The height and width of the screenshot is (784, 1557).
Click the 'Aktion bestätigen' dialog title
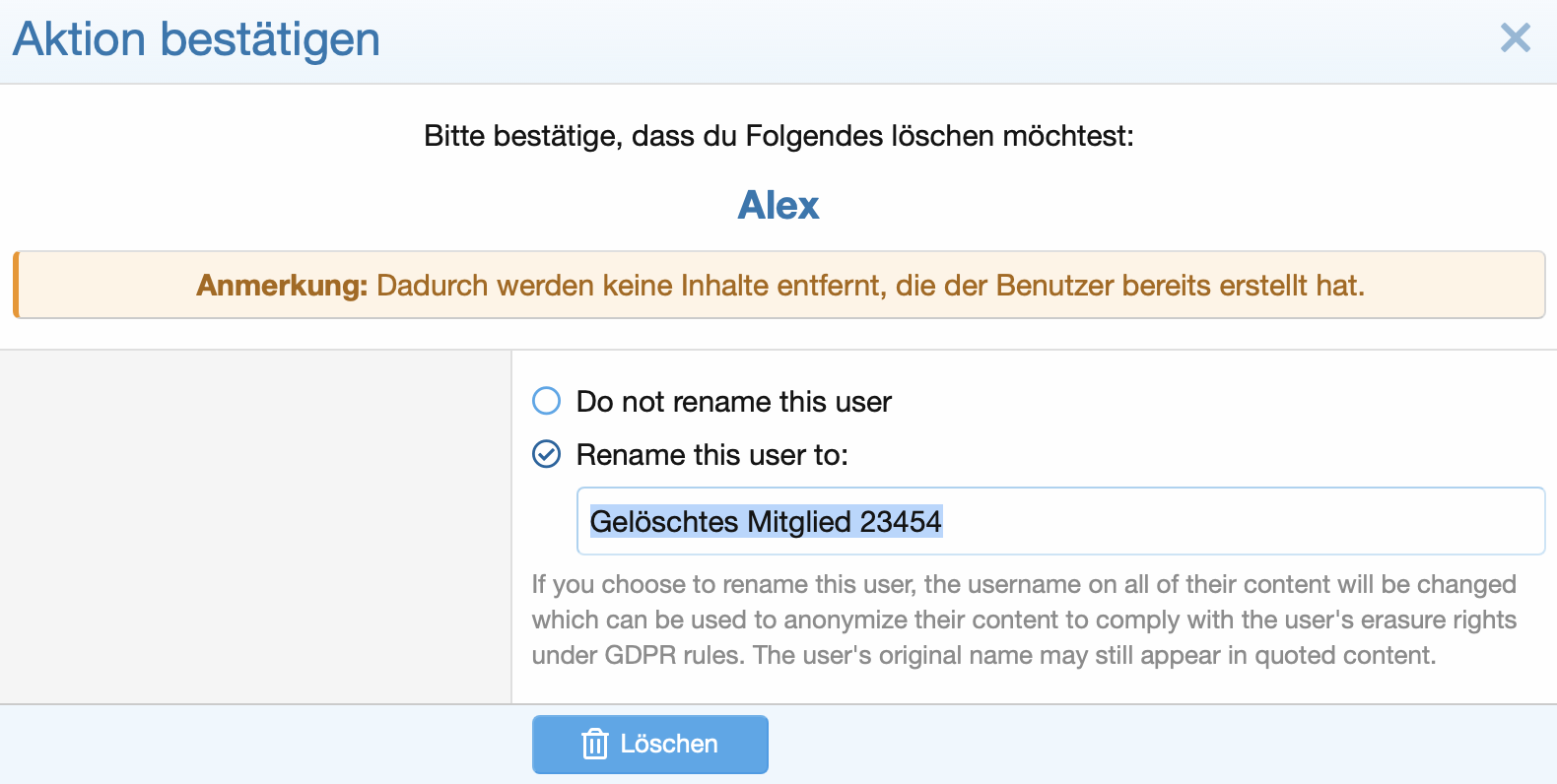click(x=196, y=40)
